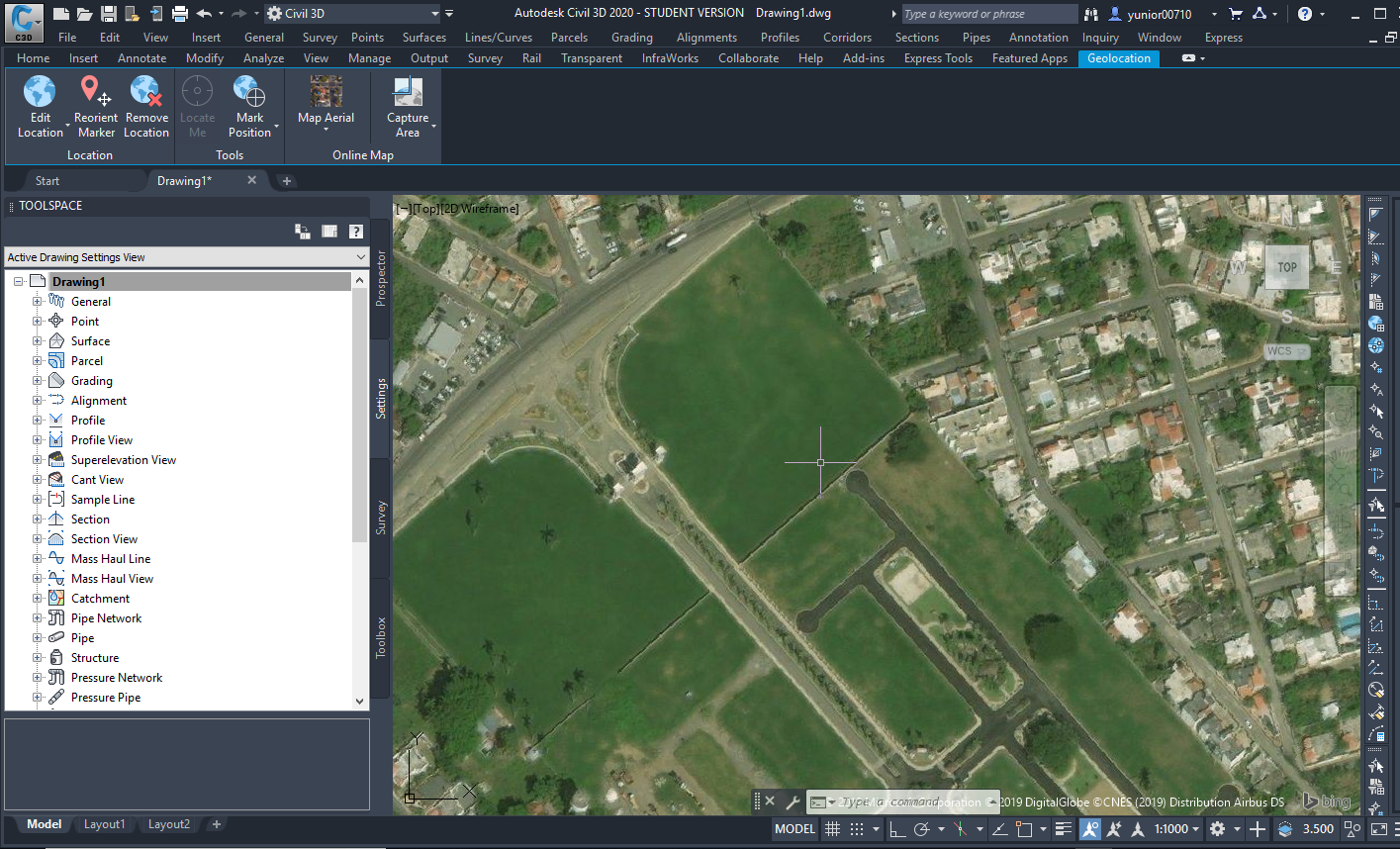This screenshot has width=1400, height=849.
Task: Click the New drawing icon
Action: [x=61, y=13]
